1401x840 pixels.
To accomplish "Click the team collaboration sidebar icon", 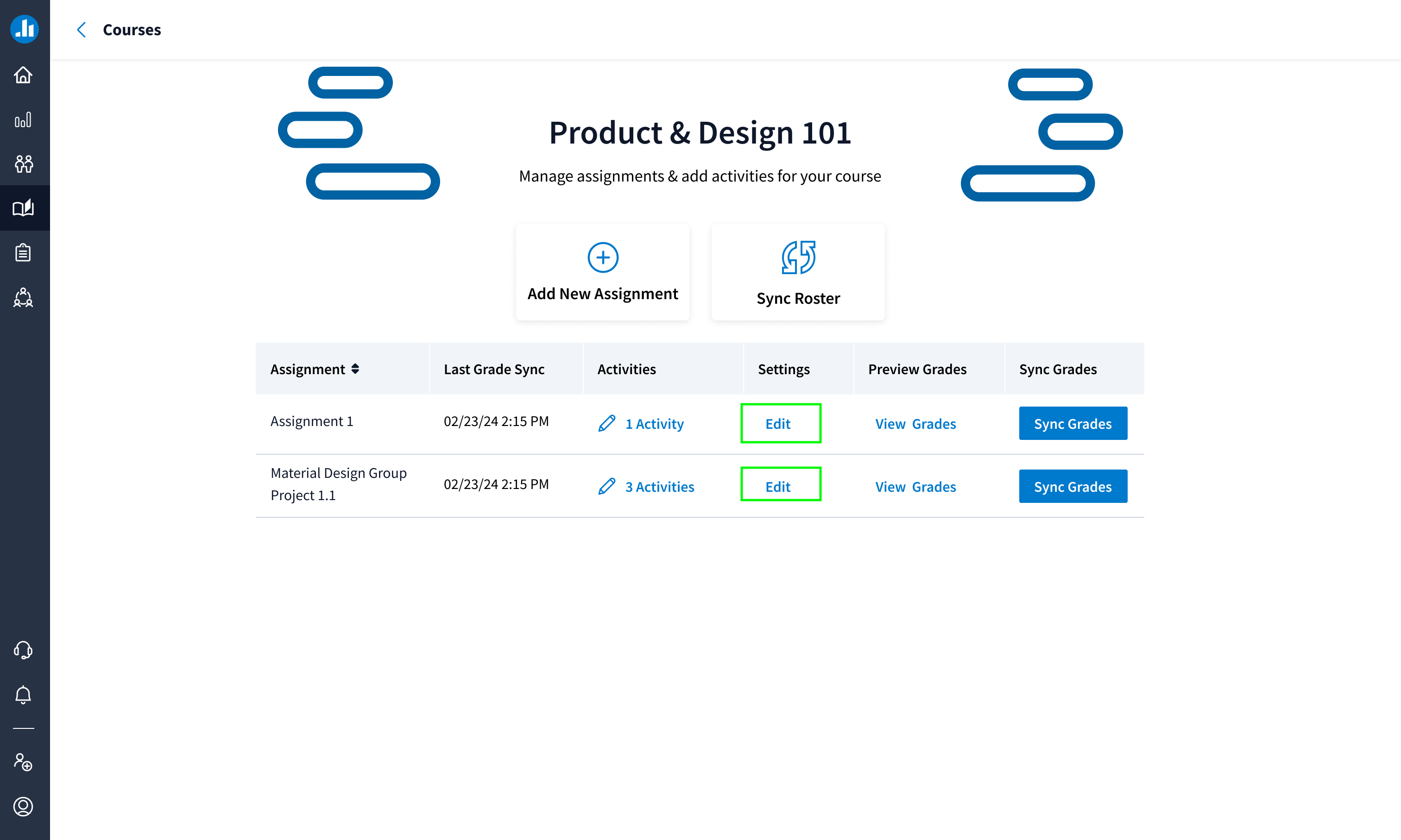I will click(23, 297).
